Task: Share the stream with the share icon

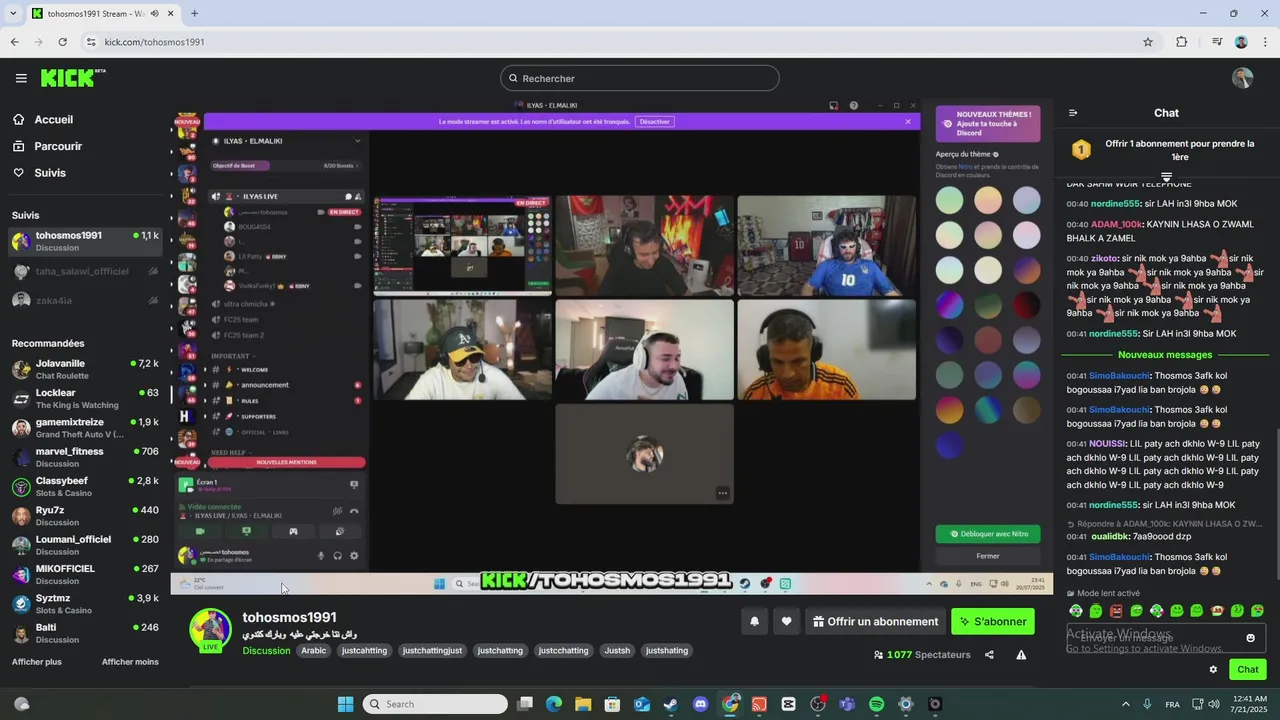Action: tap(989, 655)
